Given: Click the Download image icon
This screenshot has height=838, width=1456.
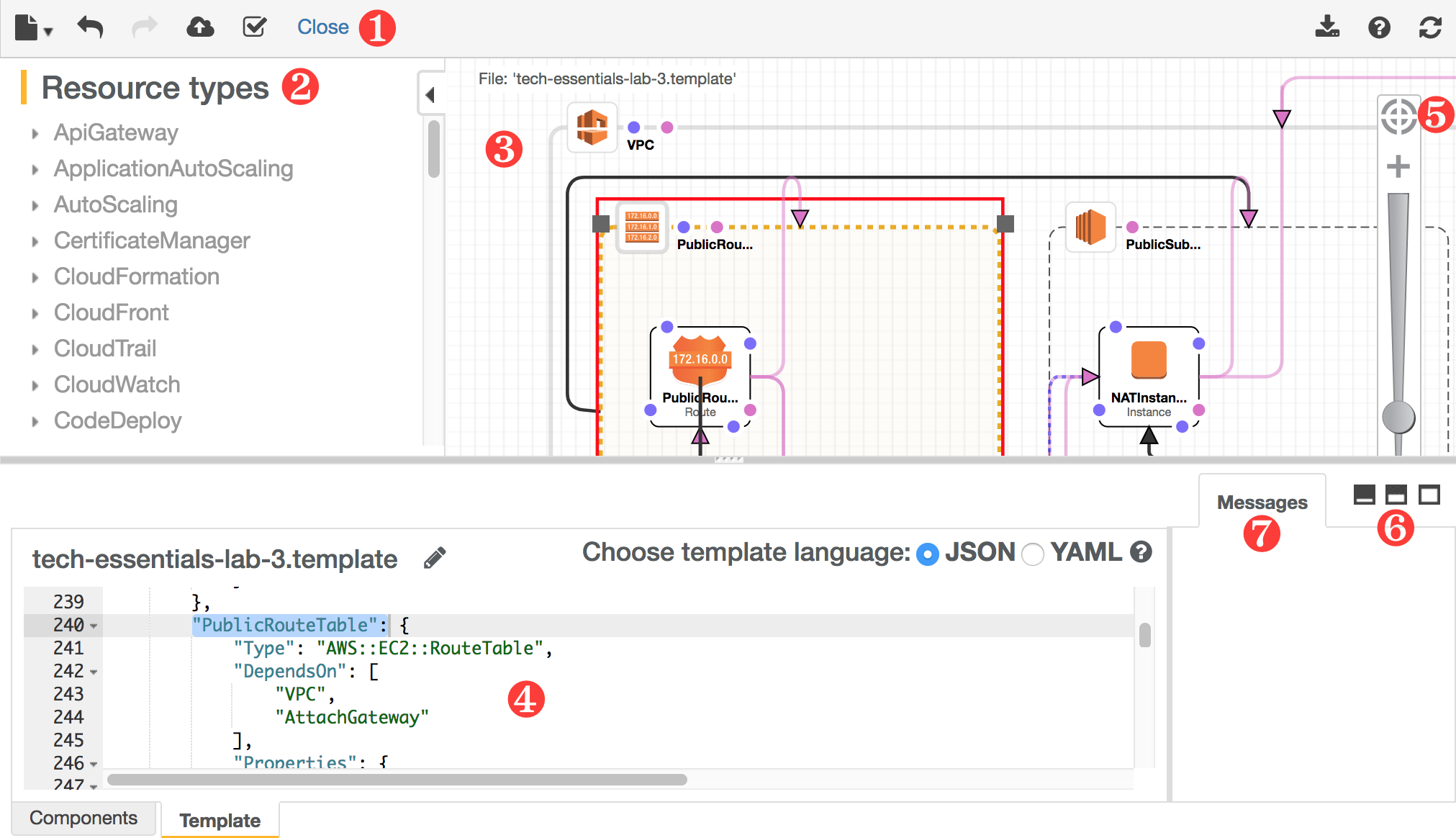Looking at the screenshot, I should click(x=1327, y=27).
